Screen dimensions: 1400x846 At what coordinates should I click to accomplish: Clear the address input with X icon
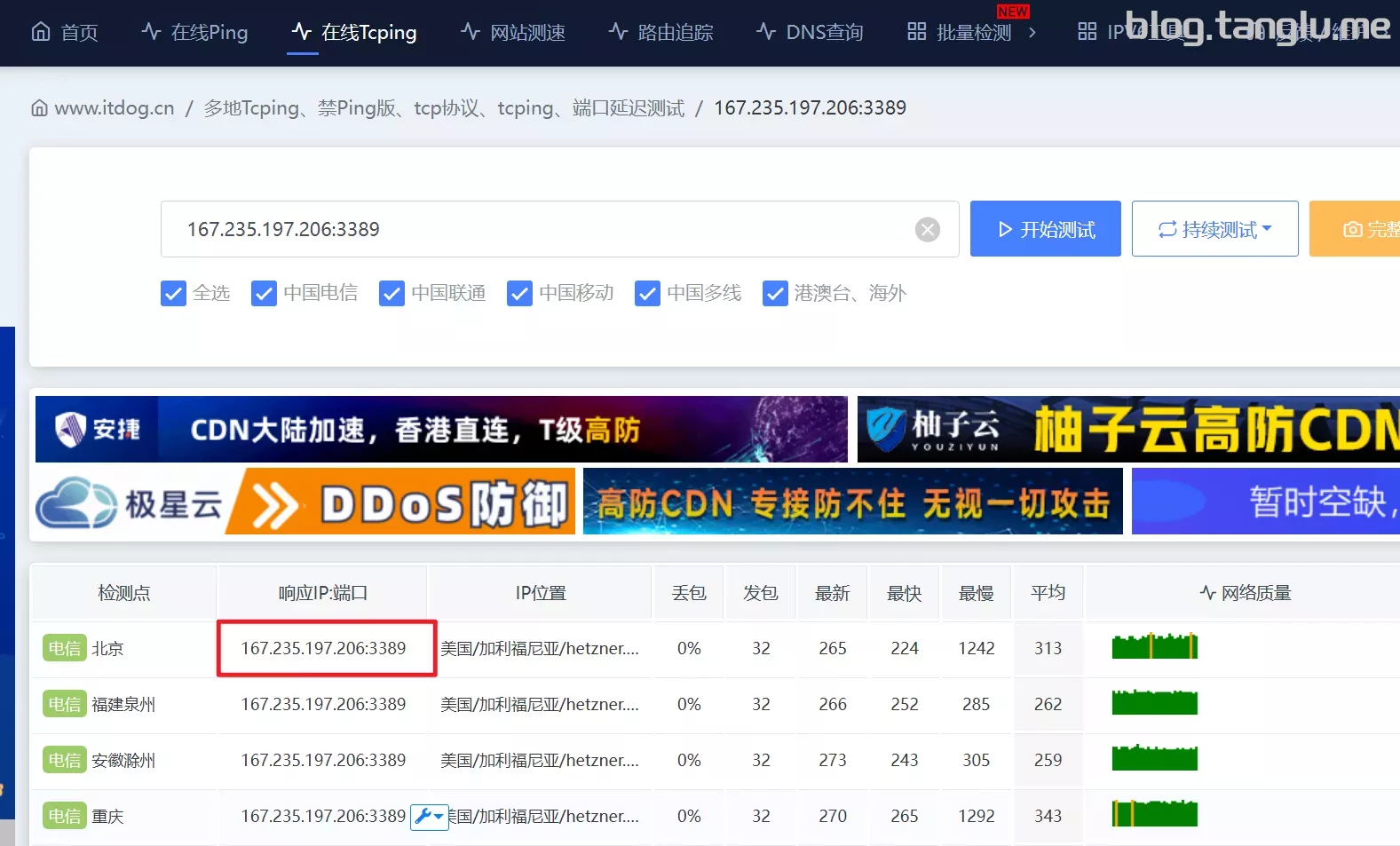point(928,230)
